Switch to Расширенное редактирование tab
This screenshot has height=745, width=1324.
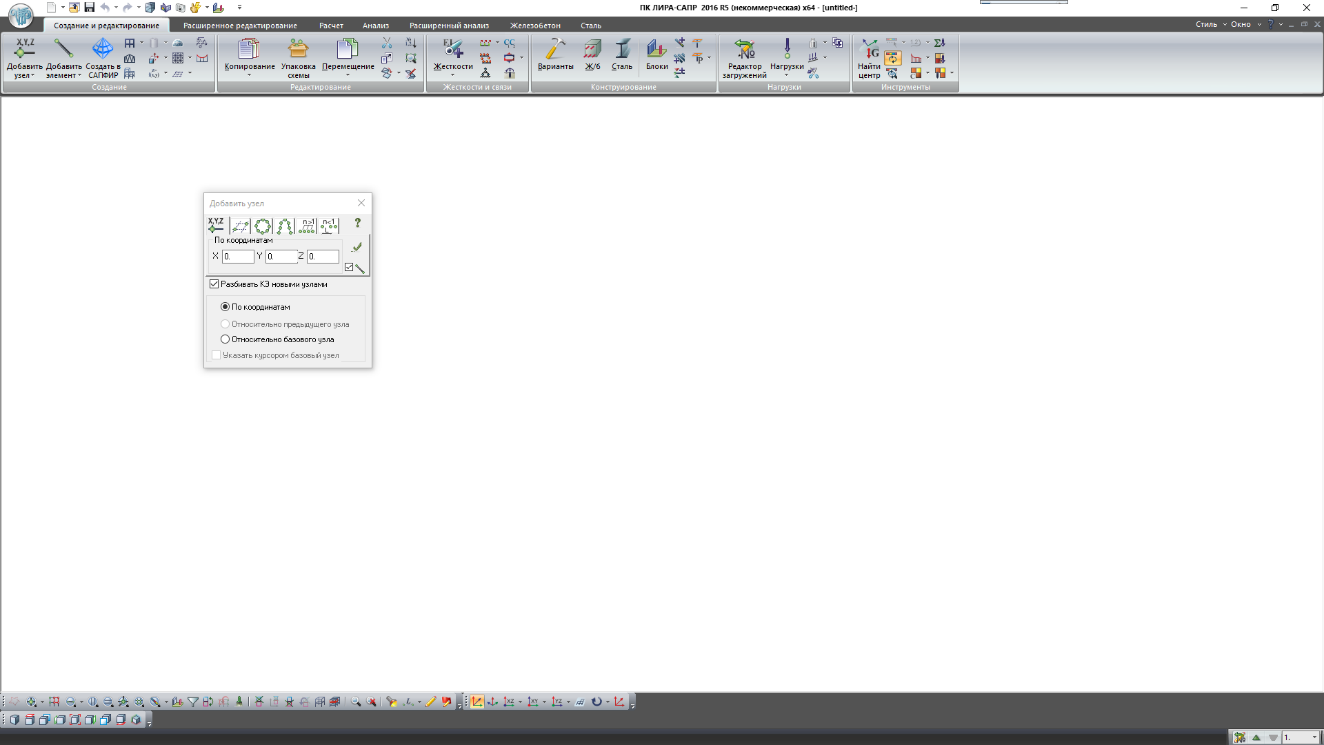(x=240, y=25)
